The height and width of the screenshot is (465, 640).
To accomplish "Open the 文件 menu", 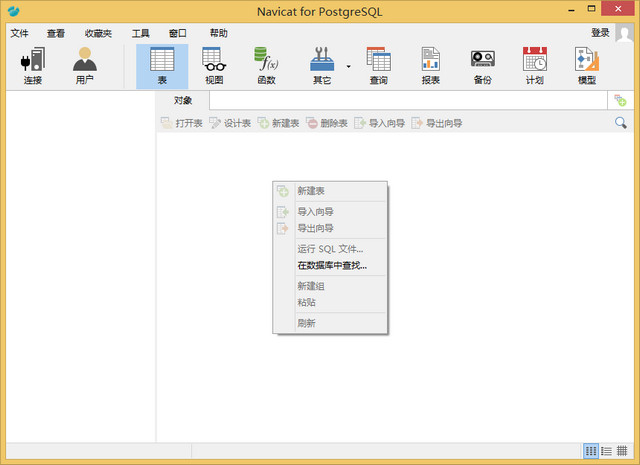I will (x=20, y=33).
